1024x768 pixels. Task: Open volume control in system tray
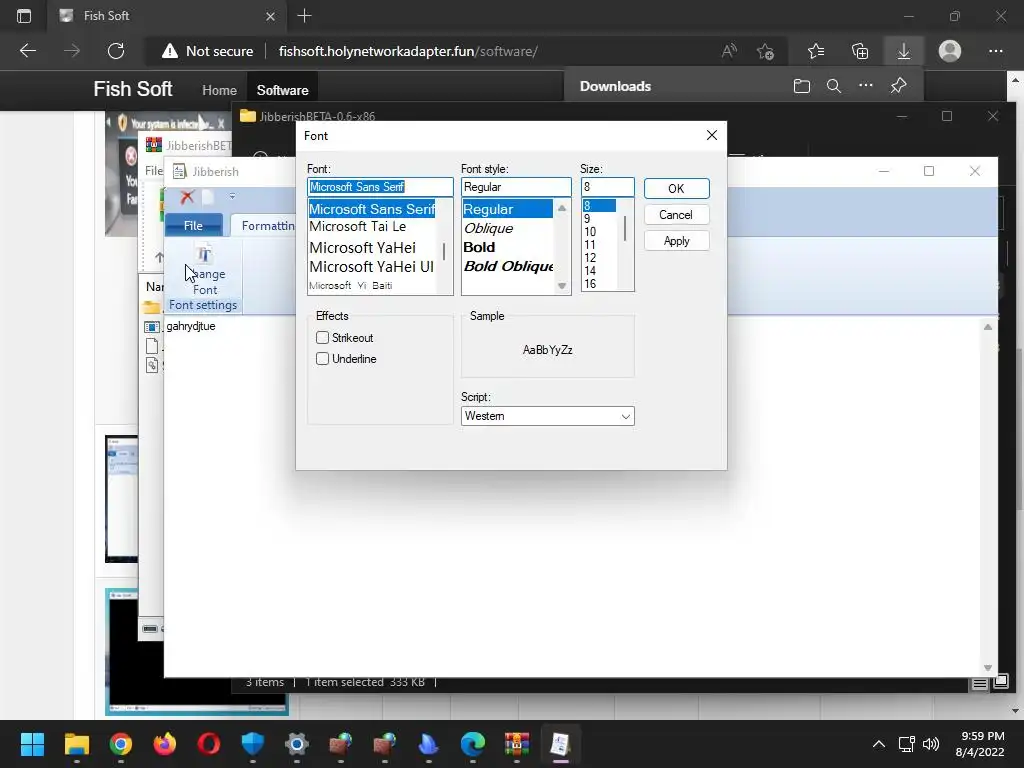[x=931, y=744]
